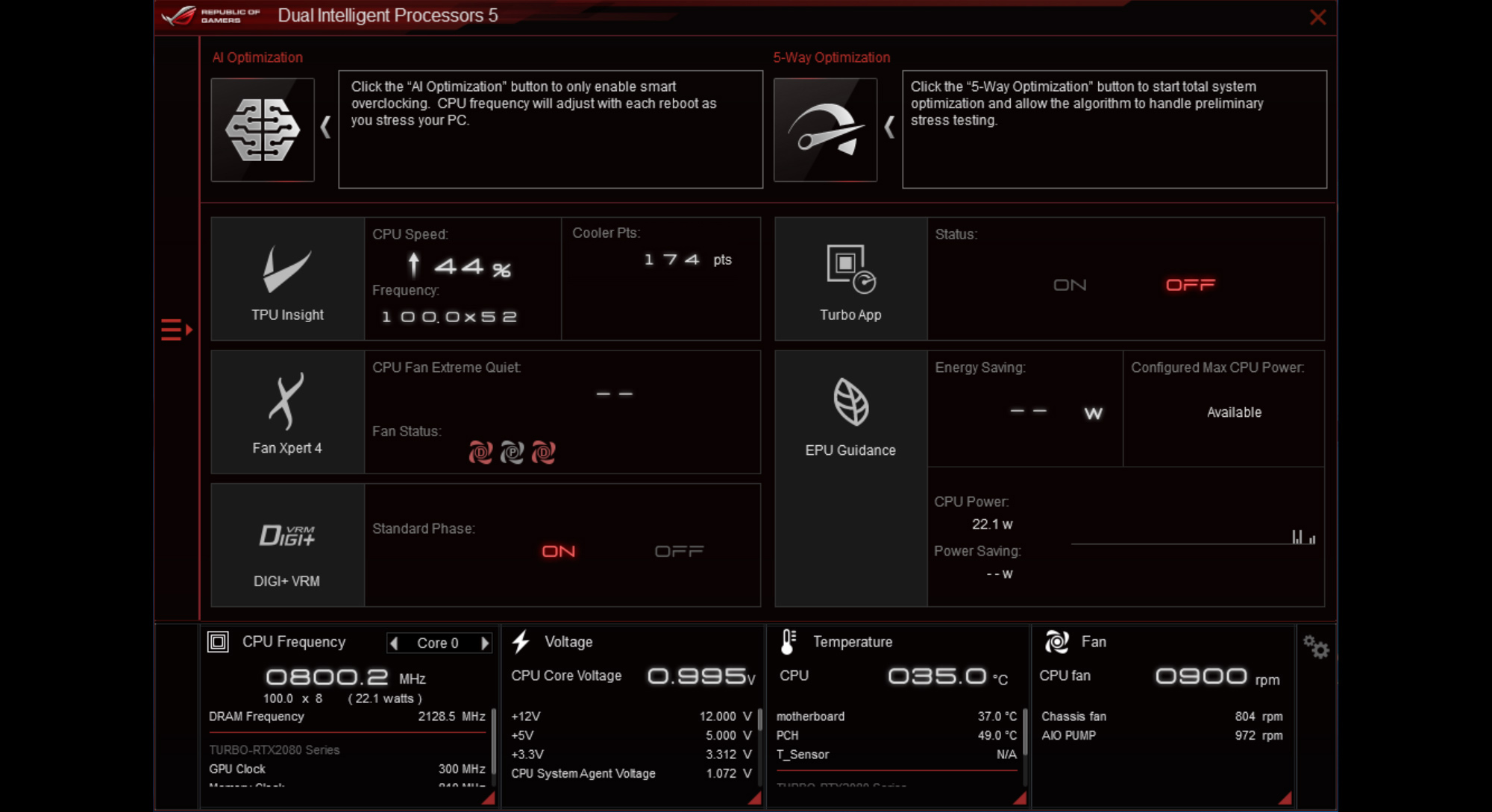The width and height of the screenshot is (1492, 812).
Task: Click the DRAM Frequency row
Action: pos(347,717)
